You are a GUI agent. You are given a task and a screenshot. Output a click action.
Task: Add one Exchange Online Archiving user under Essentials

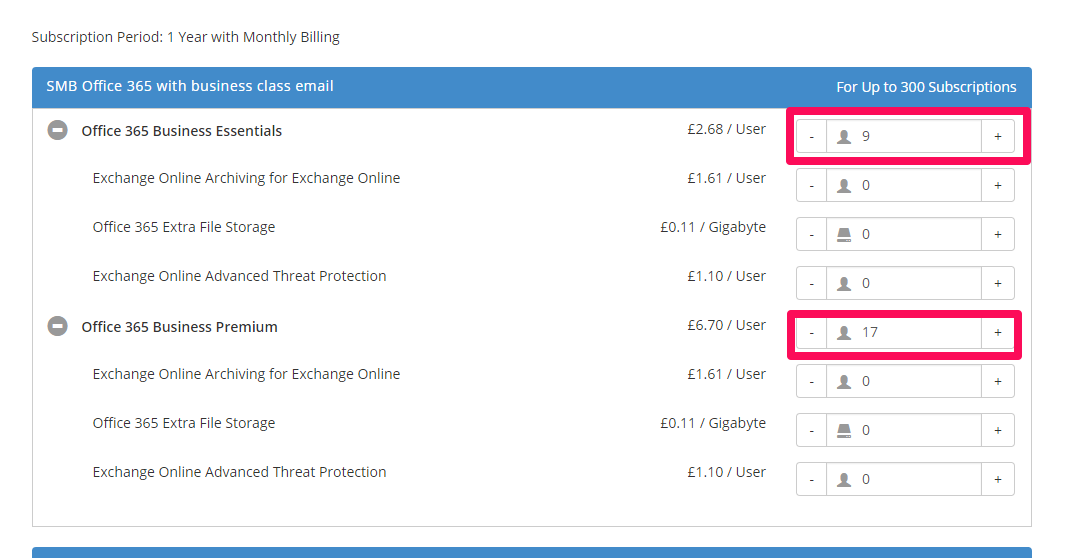(997, 185)
